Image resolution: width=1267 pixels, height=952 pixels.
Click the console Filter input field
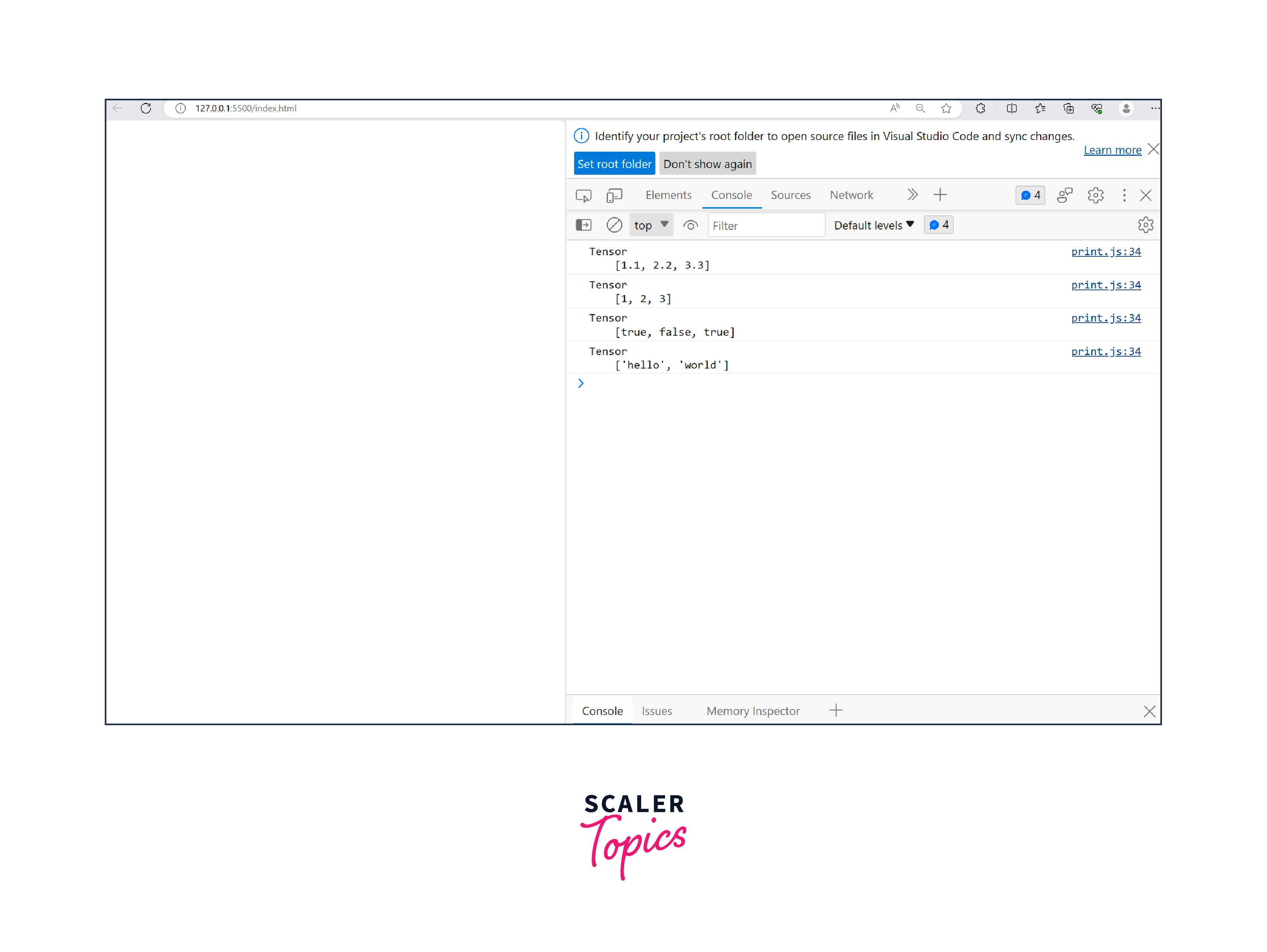coord(766,226)
